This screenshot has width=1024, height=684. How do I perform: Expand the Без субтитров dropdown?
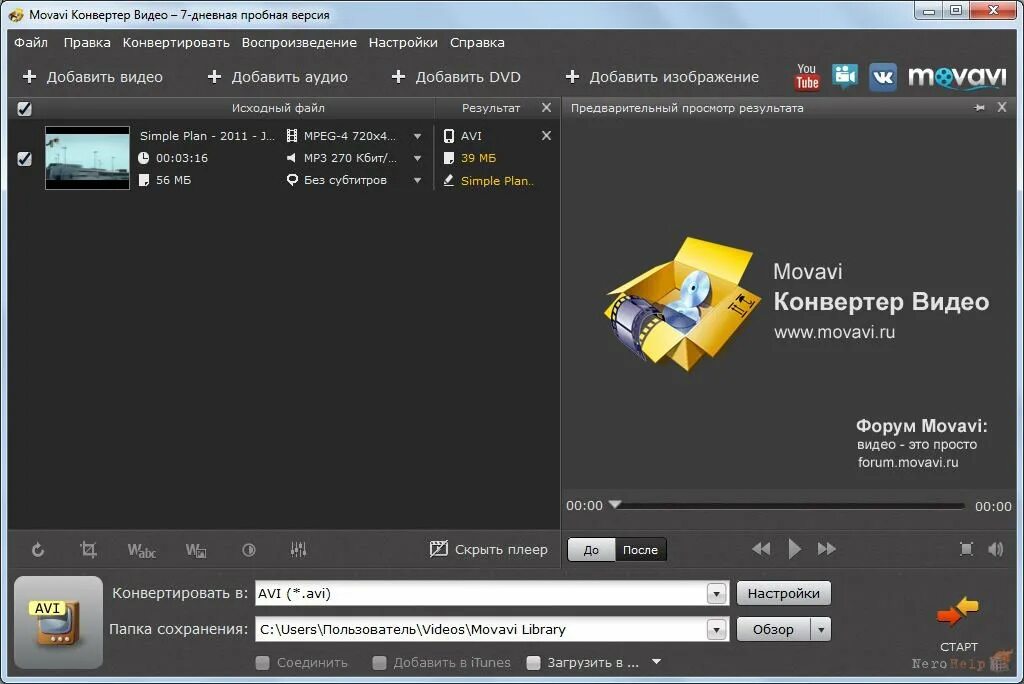tap(417, 180)
